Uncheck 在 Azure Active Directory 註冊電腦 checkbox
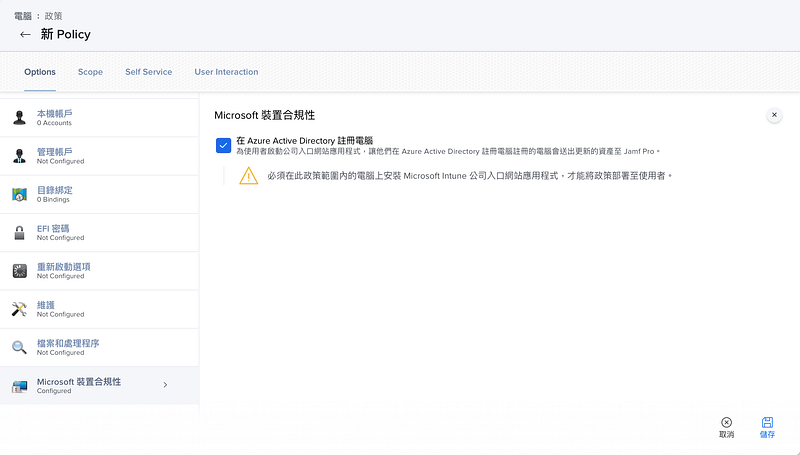800x455 pixels. (223, 145)
